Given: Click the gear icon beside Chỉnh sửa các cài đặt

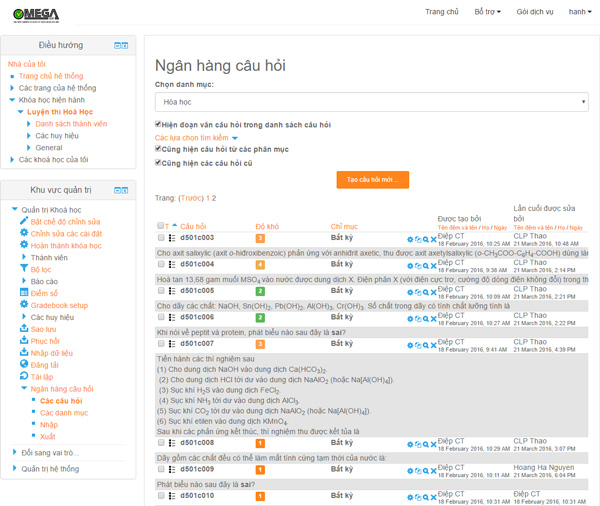Looking at the screenshot, I should [24, 233].
